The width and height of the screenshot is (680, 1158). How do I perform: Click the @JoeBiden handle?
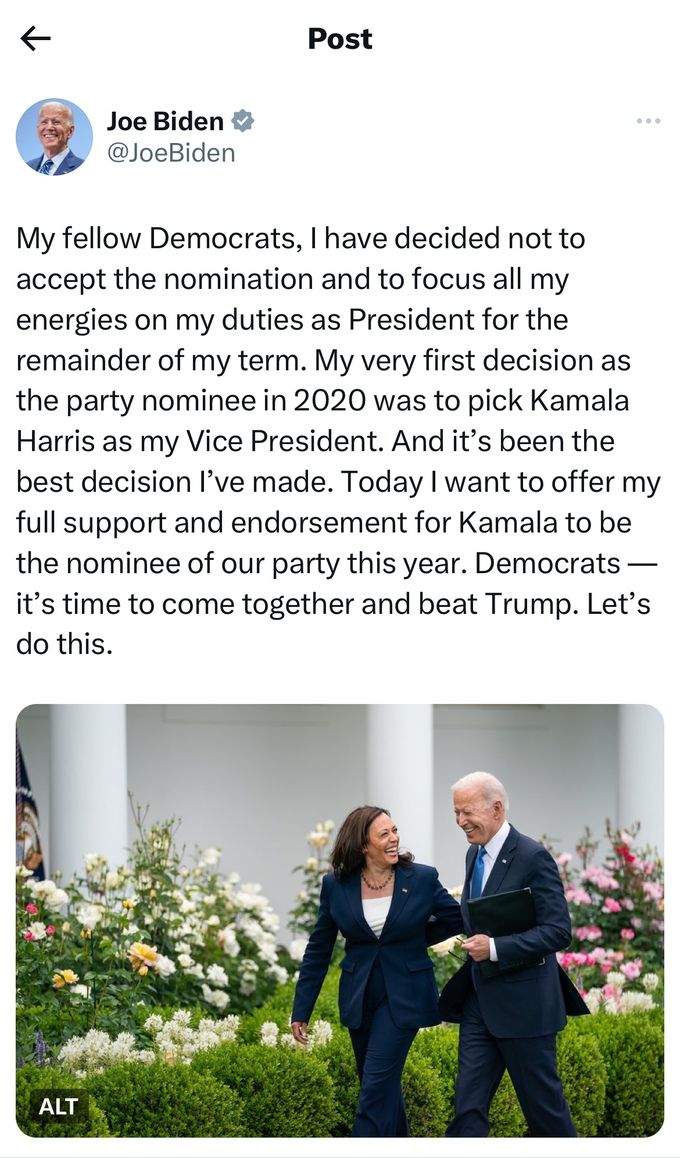click(171, 153)
